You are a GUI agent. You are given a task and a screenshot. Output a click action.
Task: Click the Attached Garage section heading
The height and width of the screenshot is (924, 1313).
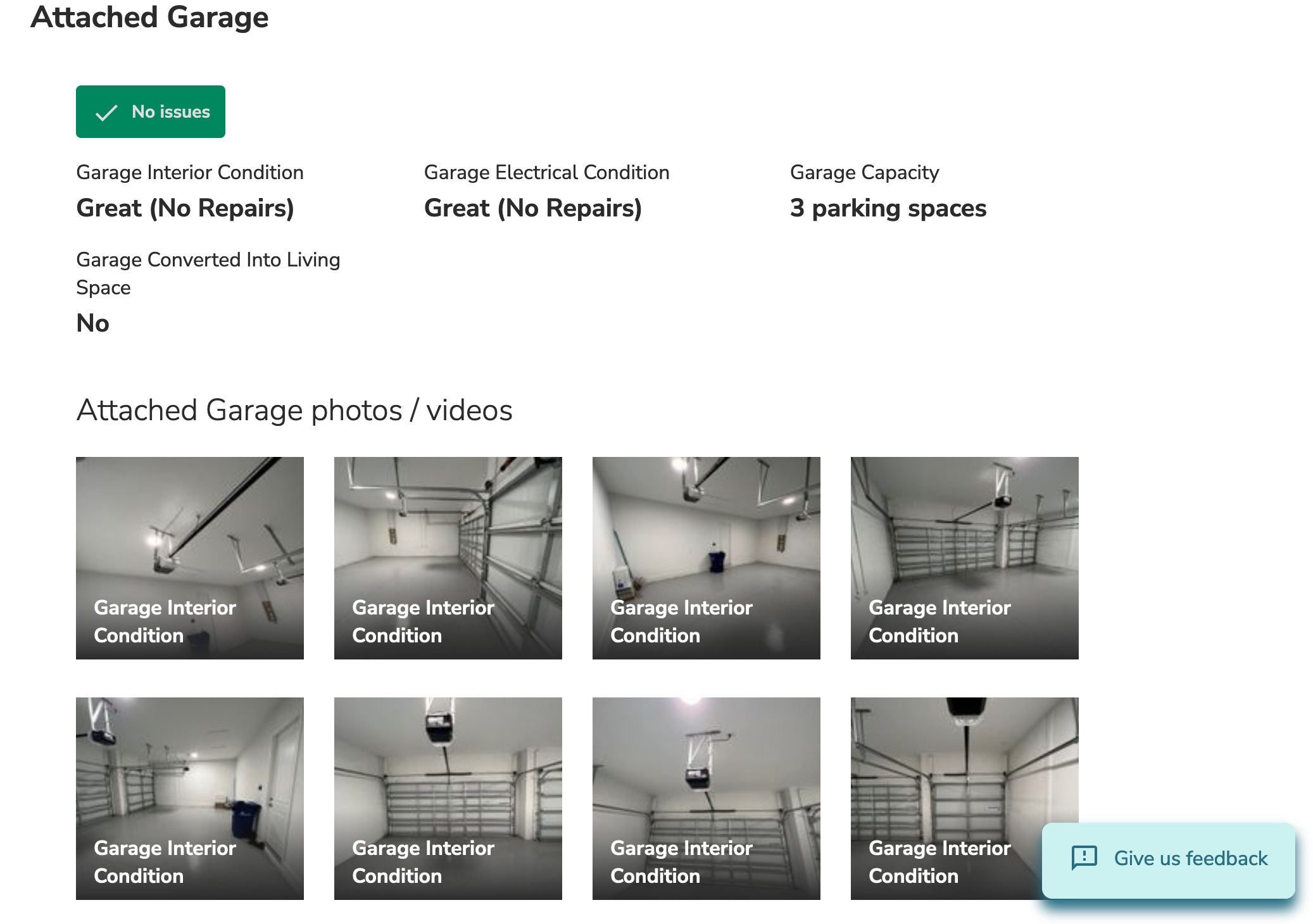click(x=149, y=17)
